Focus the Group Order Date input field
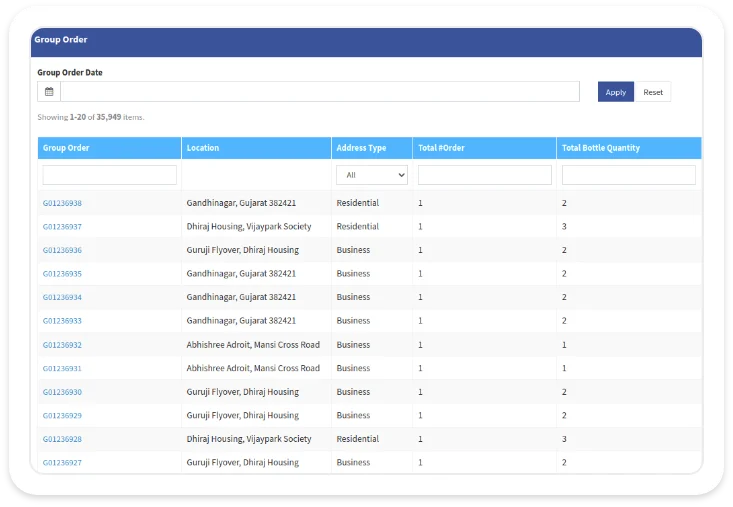This screenshot has height=507, width=733. click(x=320, y=92)
